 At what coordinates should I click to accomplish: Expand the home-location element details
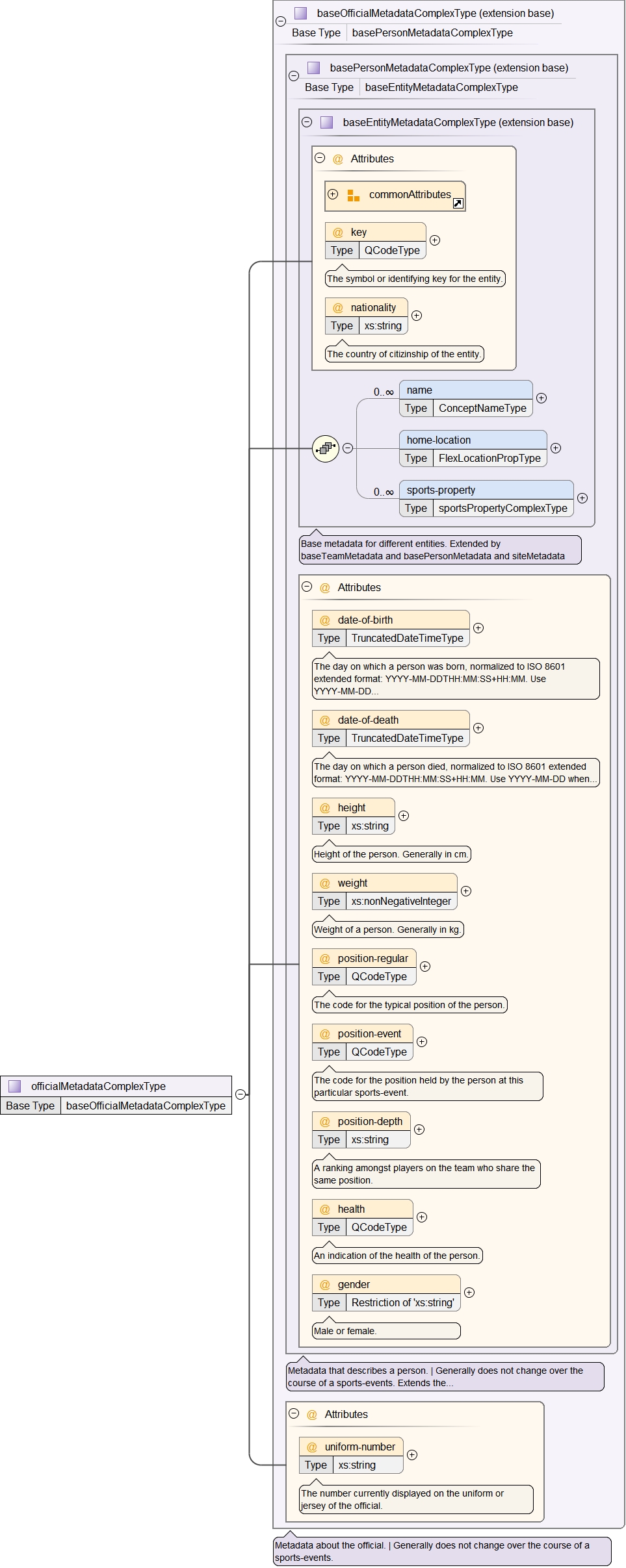click(556, 448)
